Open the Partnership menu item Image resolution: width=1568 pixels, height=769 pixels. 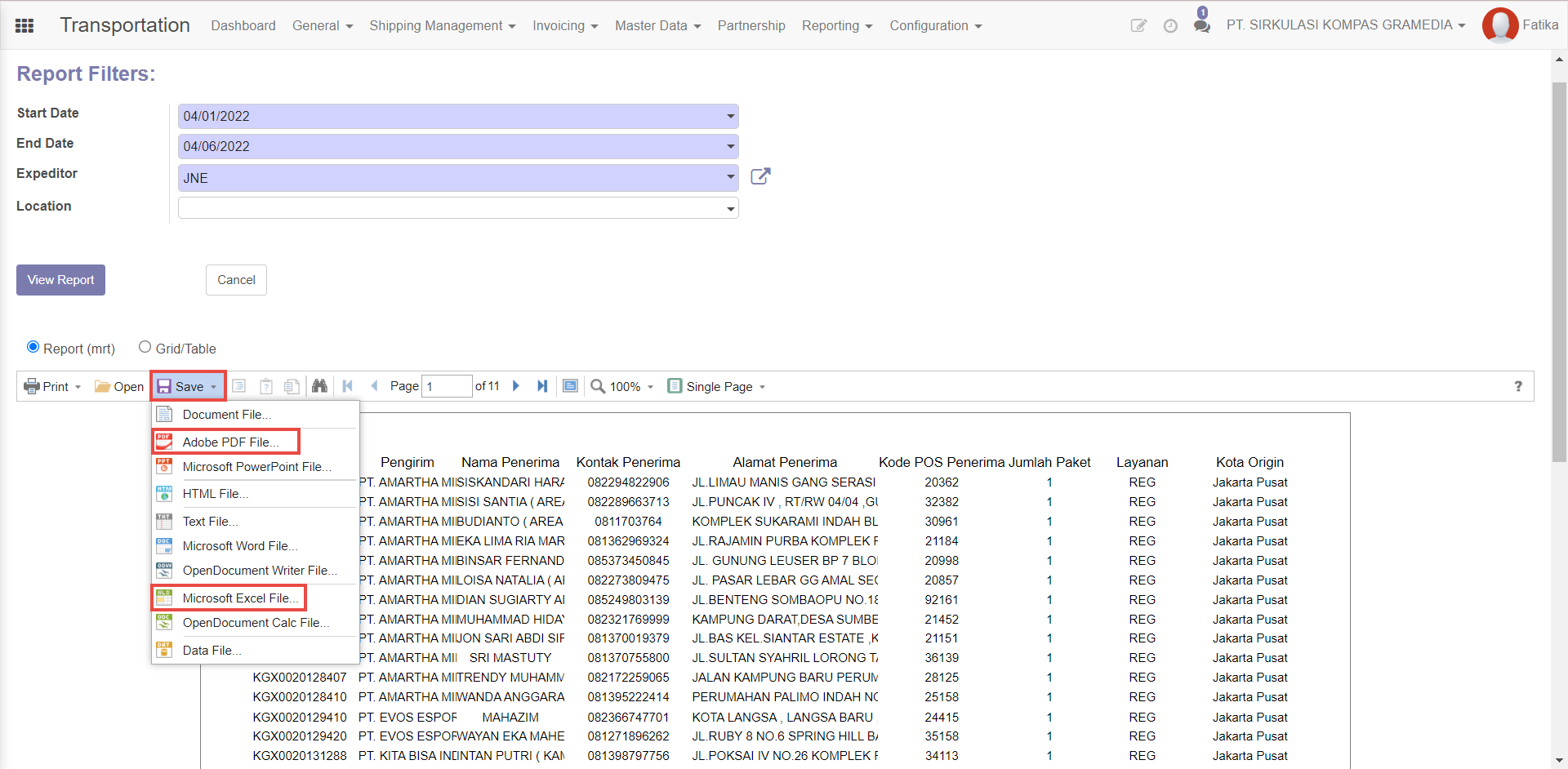[751, 25]
